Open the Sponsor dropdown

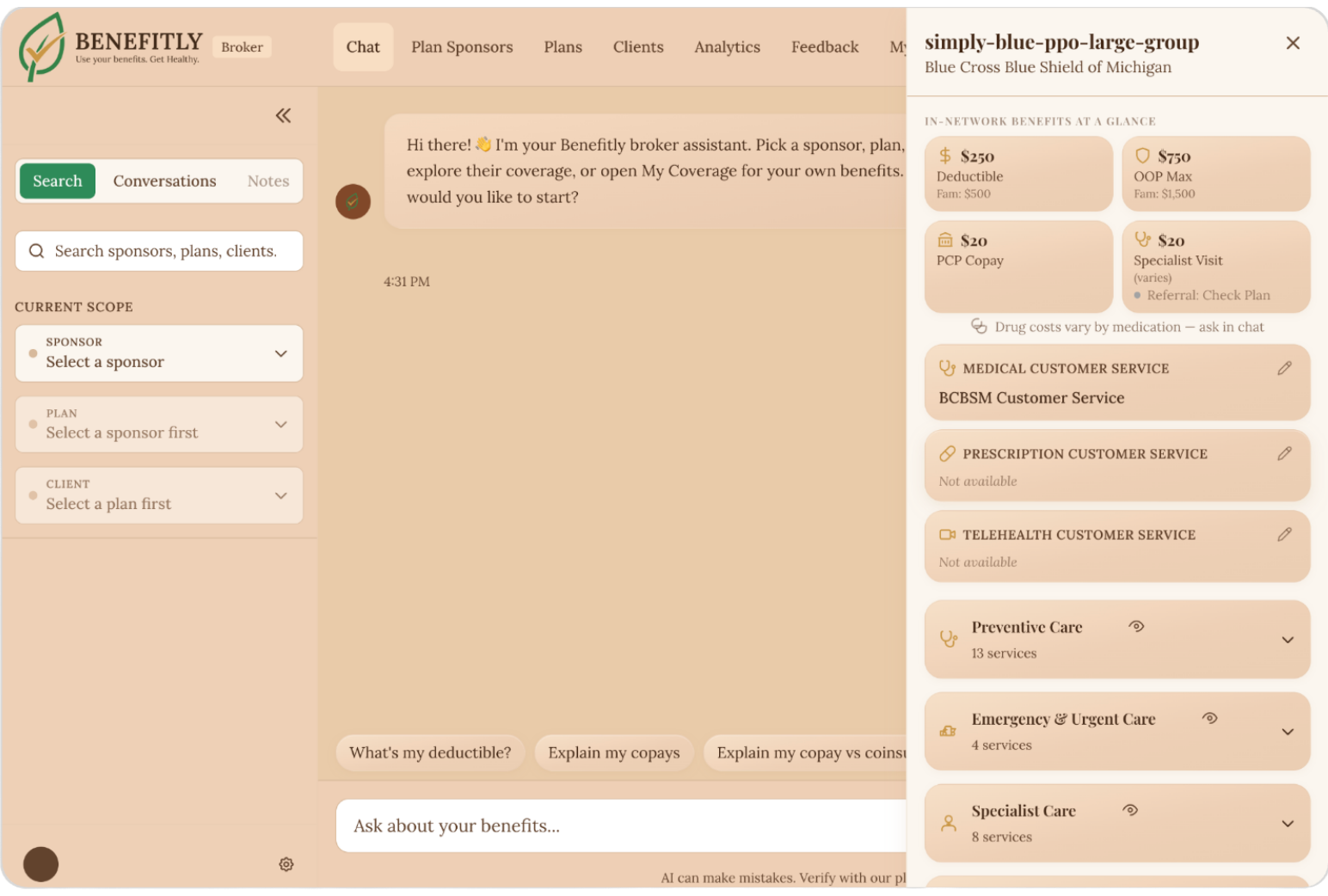point(159,353)
